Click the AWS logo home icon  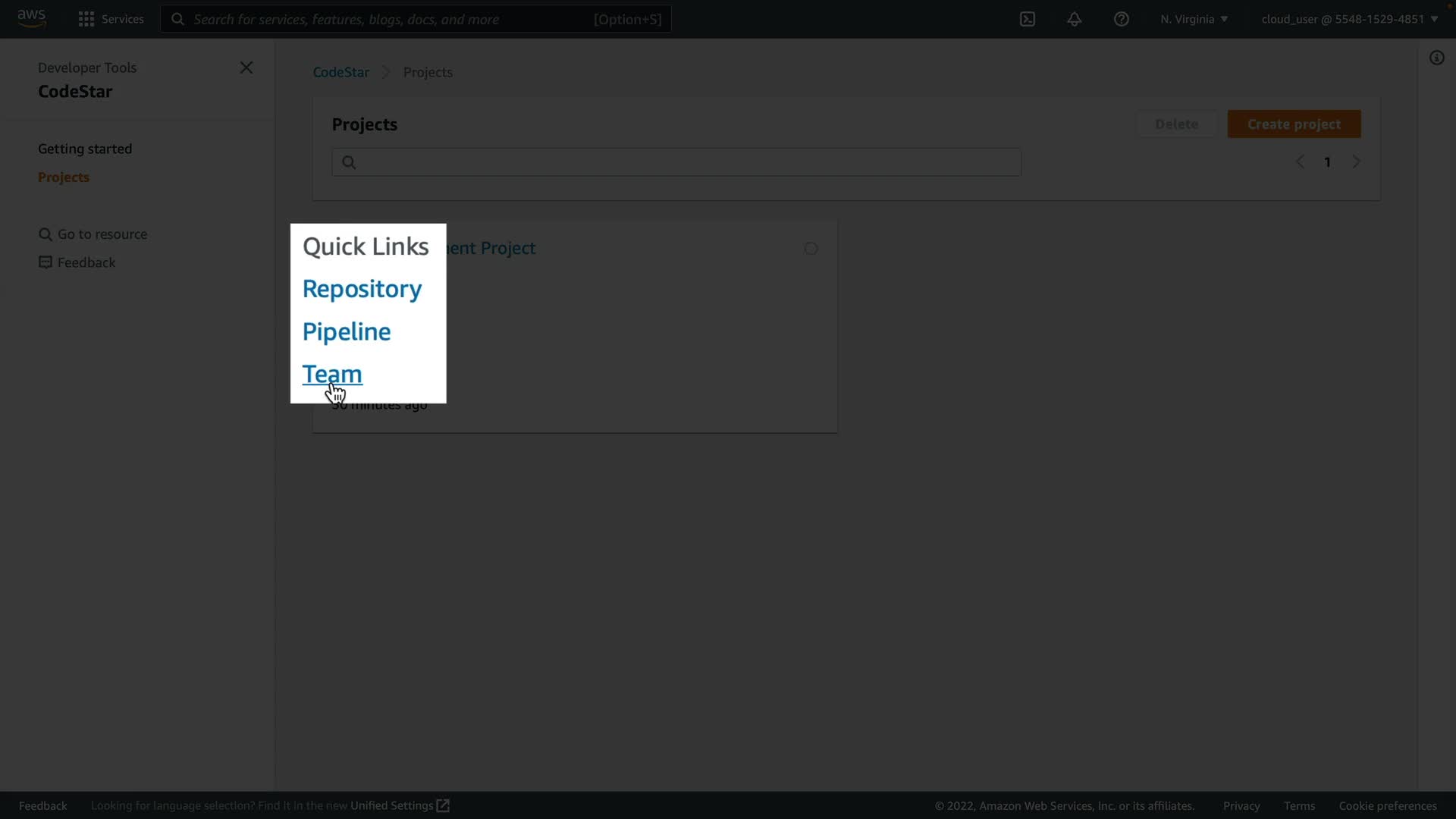[x=32, y=18]
